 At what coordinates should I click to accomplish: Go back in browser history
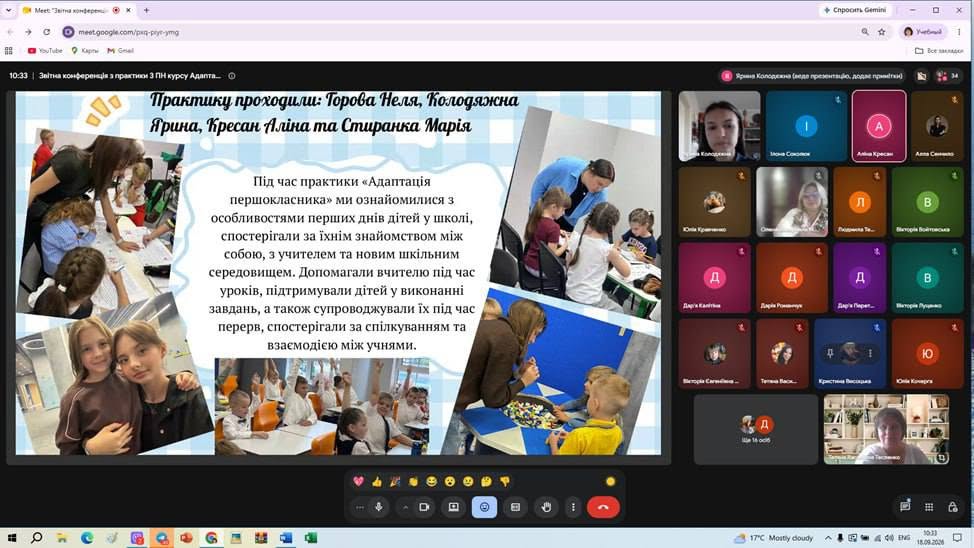[x=10, y=32]
